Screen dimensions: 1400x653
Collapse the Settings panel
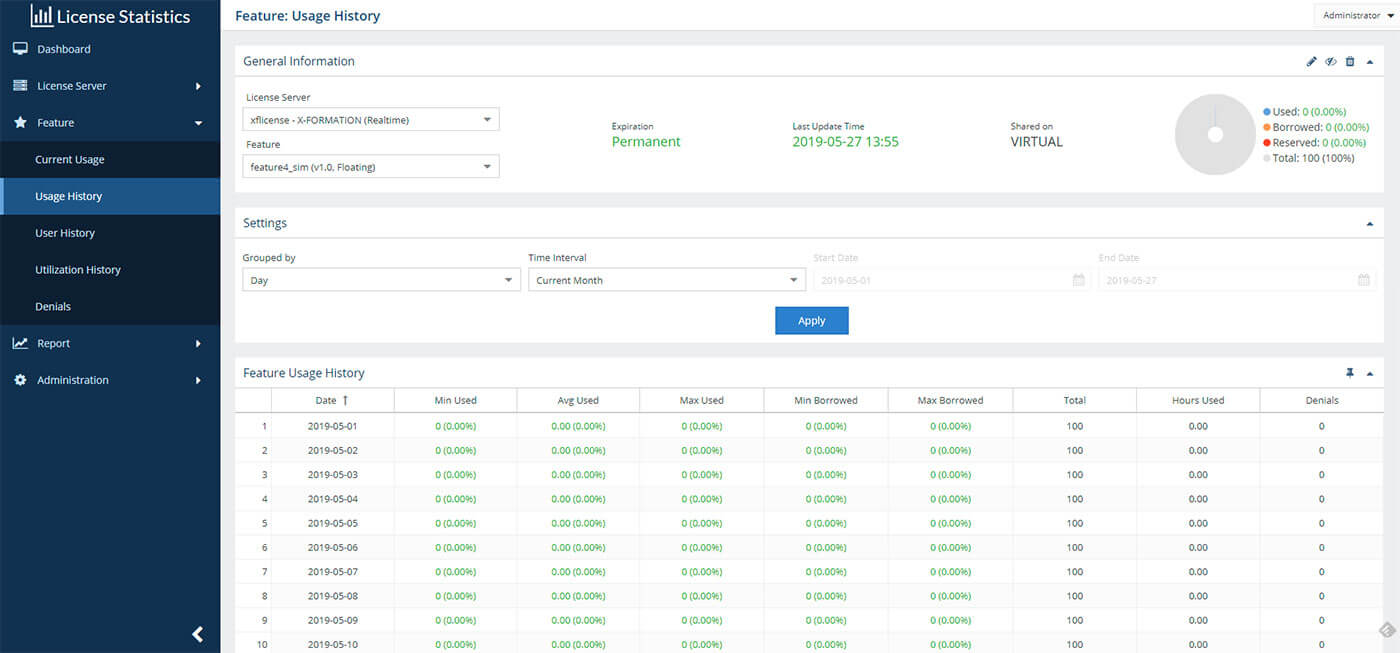tap(1370, 224)
